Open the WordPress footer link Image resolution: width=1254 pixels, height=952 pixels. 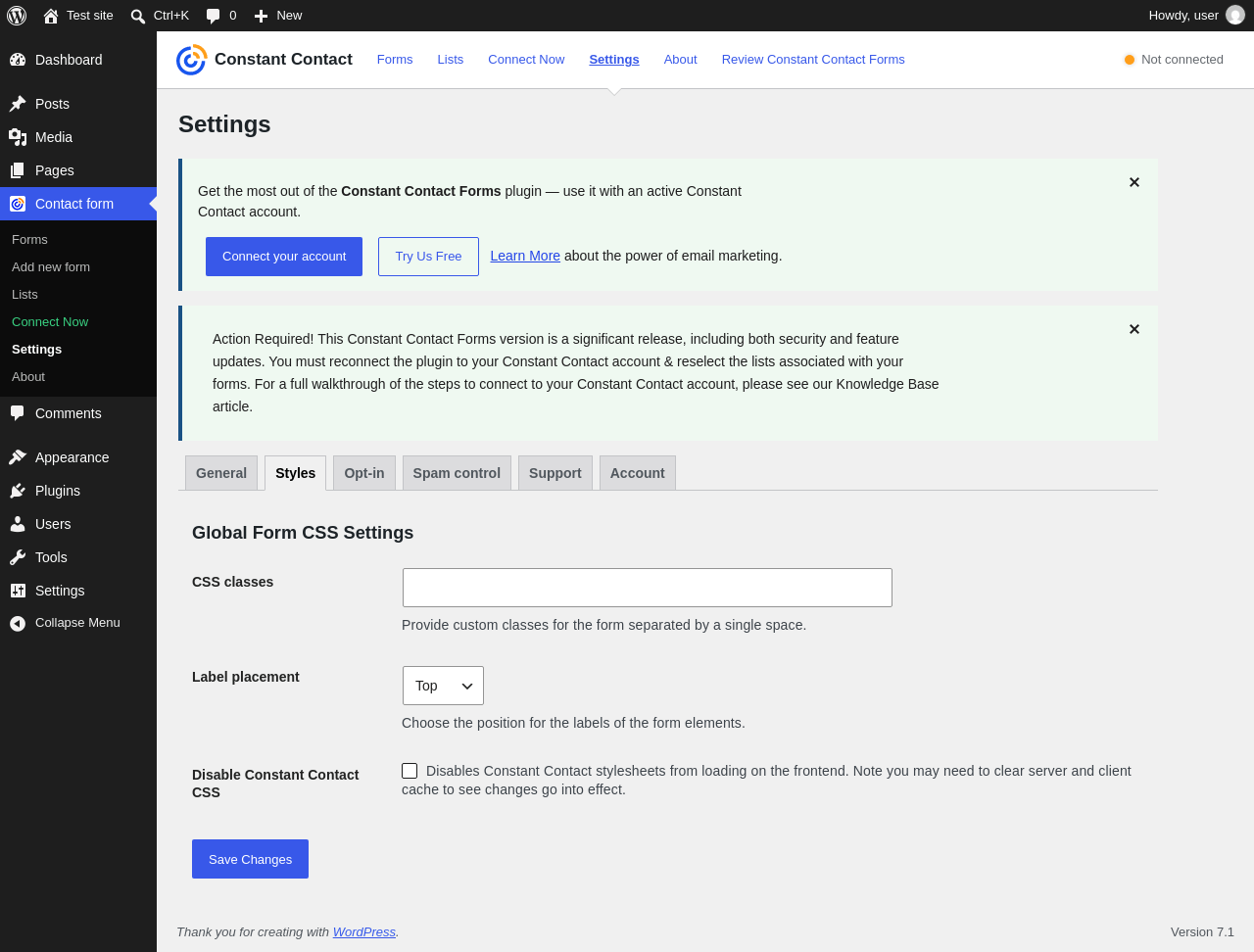tap(364, 932)
